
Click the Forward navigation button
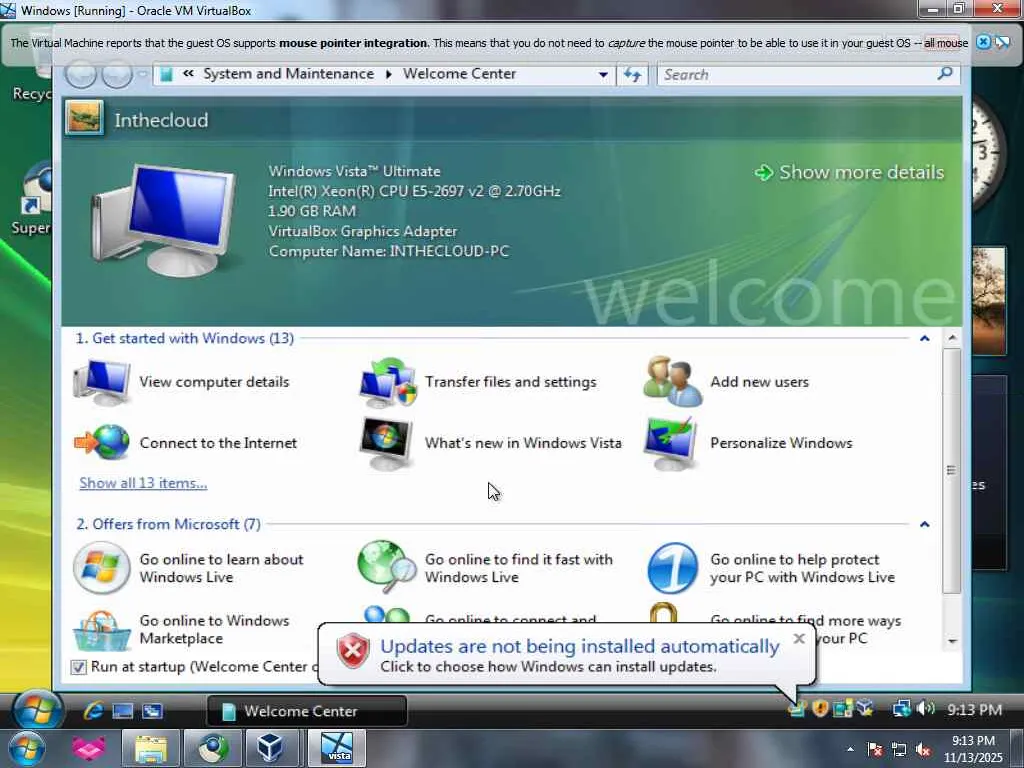(x=118, y=74)
